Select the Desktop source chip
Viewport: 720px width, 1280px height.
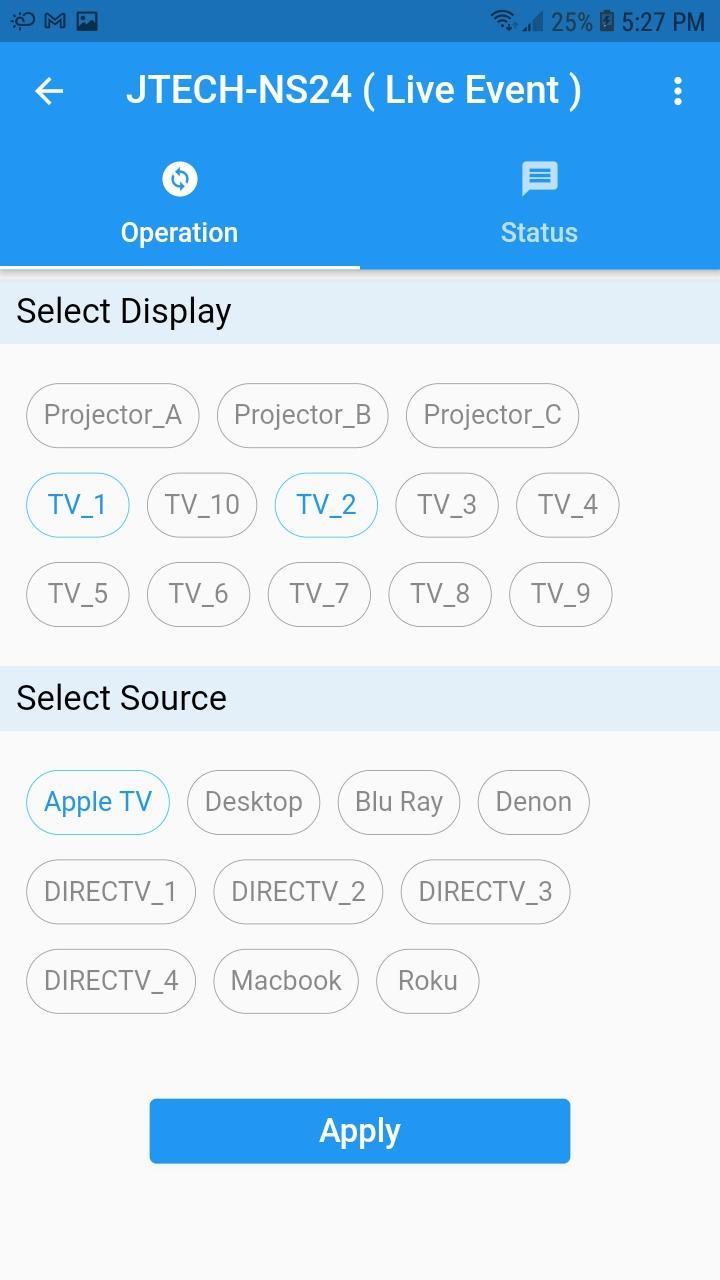click(253, 802)
